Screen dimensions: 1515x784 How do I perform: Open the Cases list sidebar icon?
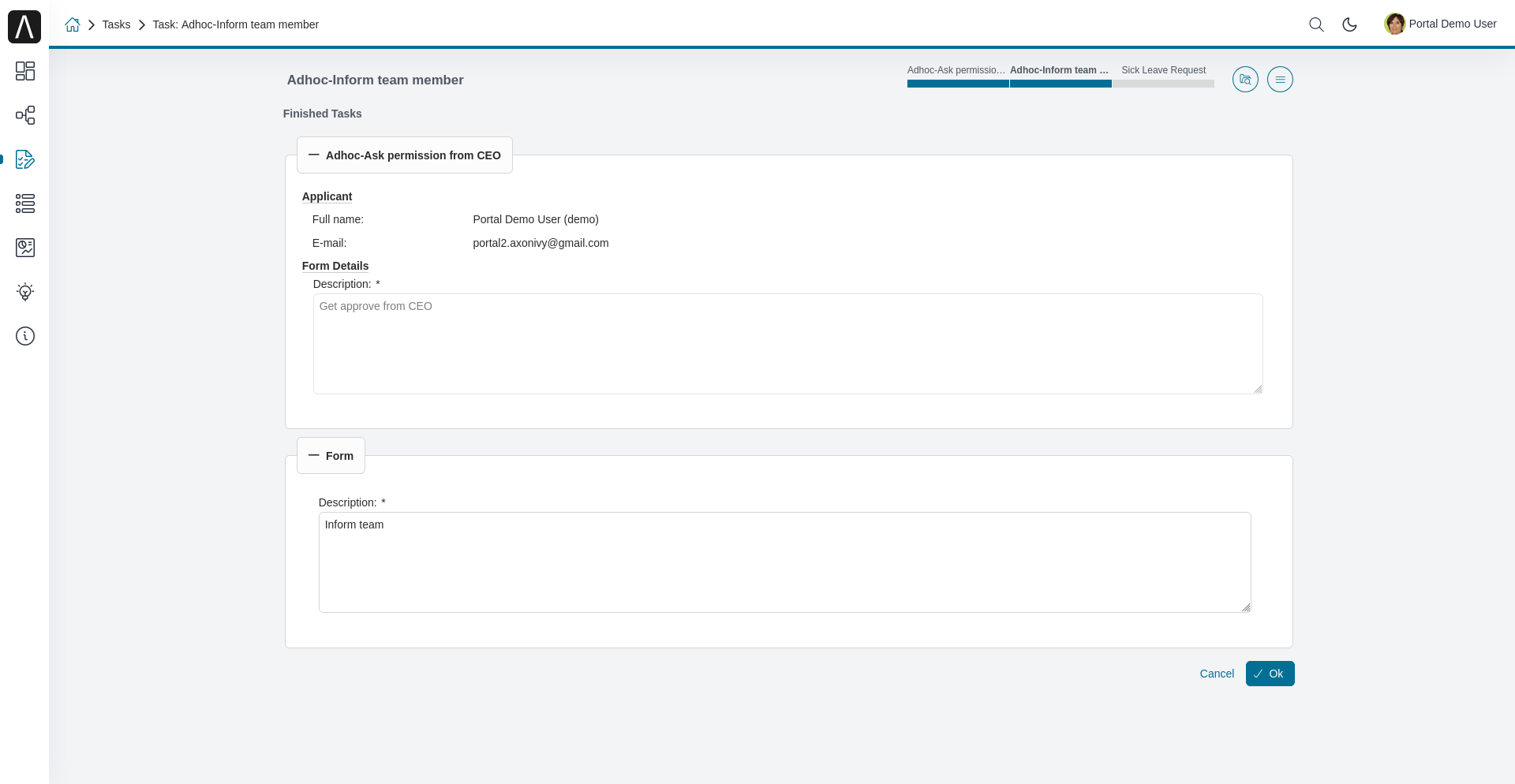click(x=25, y=203)
